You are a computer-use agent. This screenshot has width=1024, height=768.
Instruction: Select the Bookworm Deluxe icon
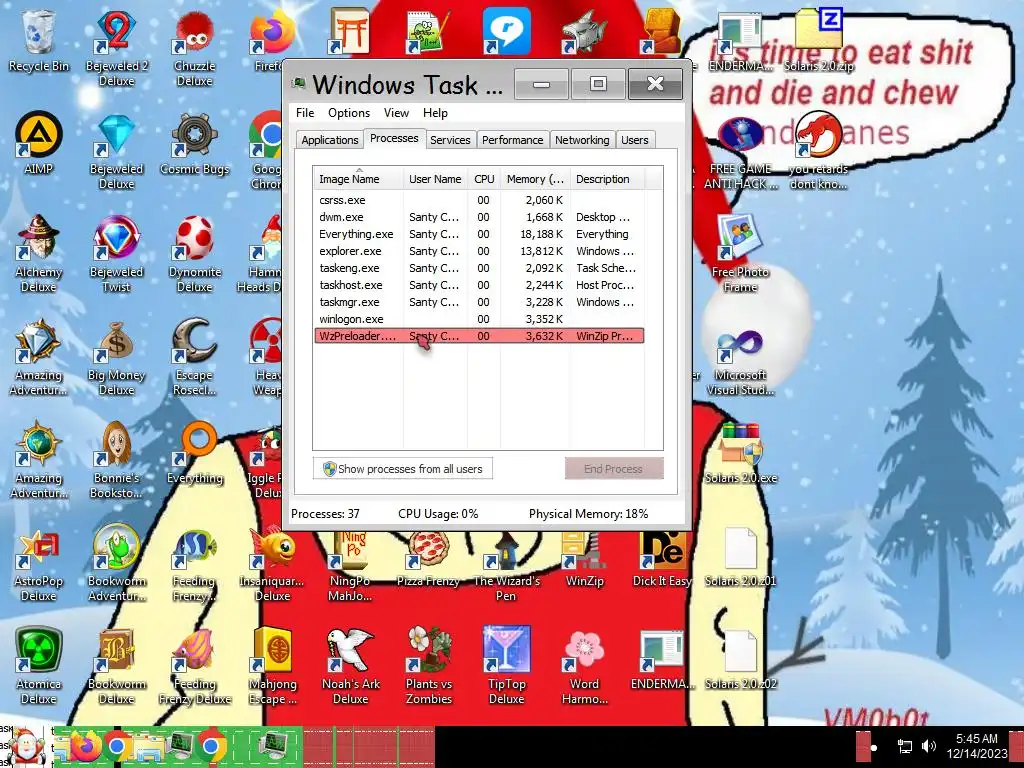[116, 667]
